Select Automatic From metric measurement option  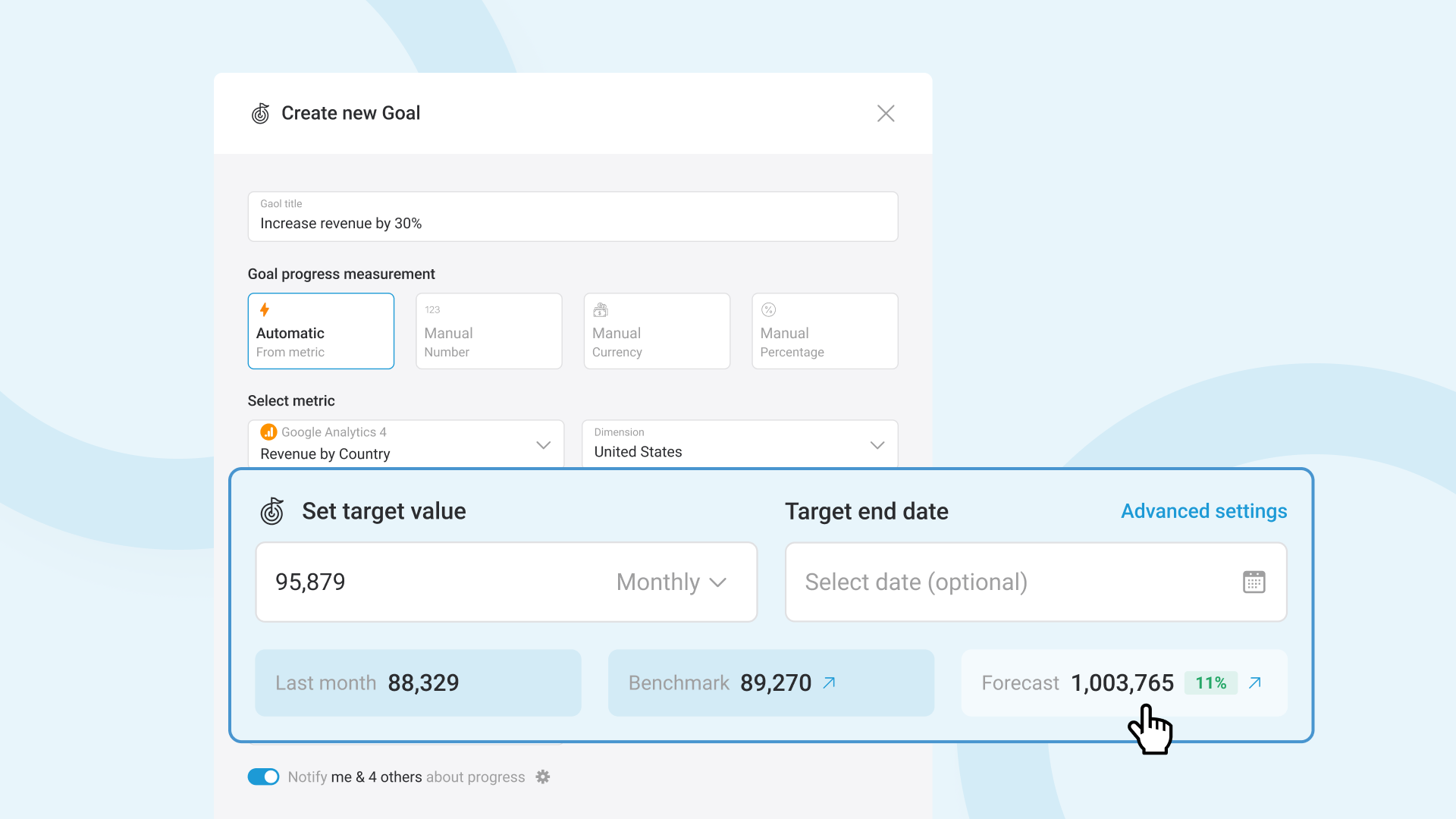click(x=321, y=331)
